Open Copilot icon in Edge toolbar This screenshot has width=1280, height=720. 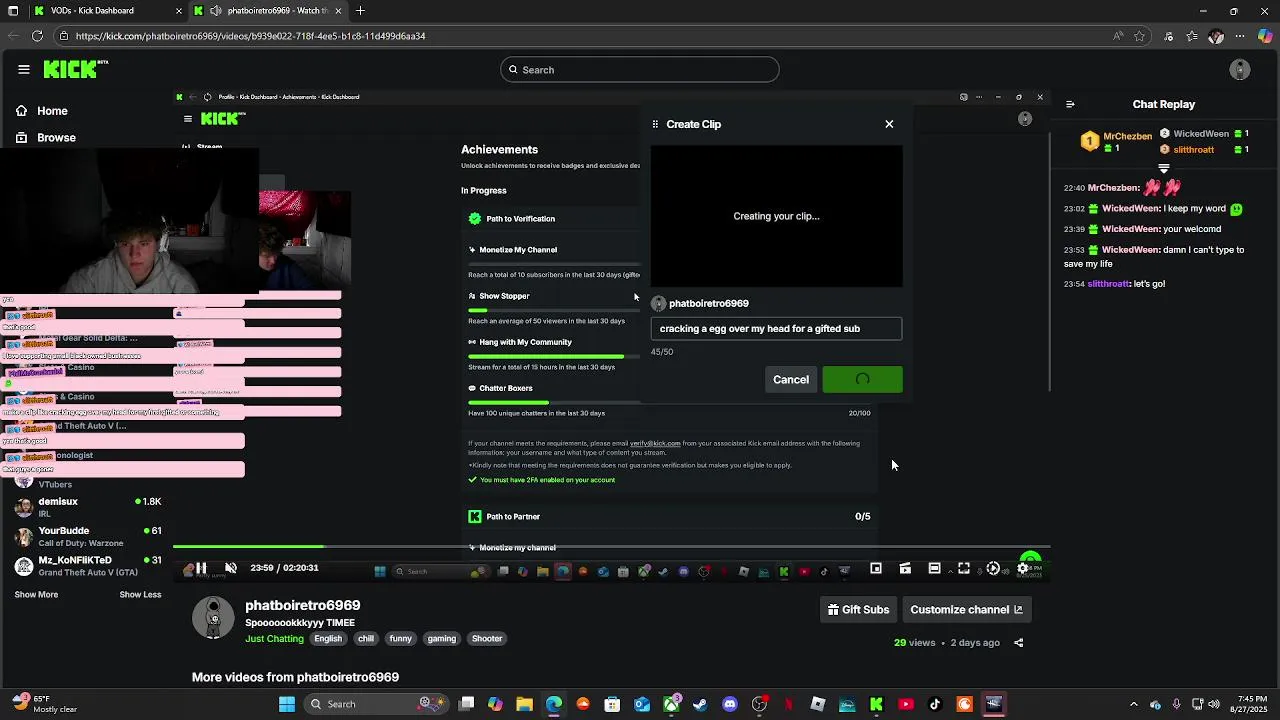(x=1265, y=36)
